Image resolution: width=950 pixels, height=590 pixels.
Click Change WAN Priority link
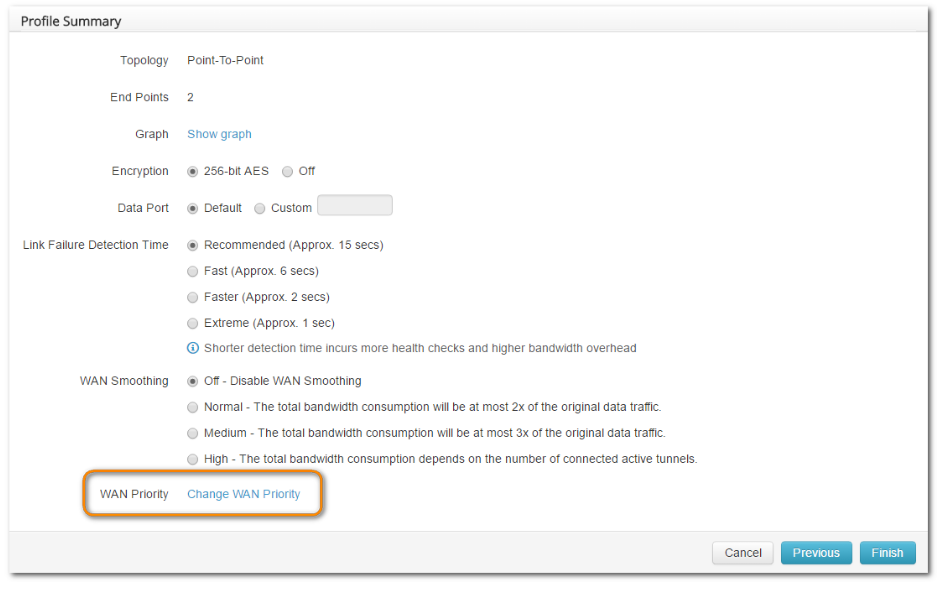tap(243, 494)
